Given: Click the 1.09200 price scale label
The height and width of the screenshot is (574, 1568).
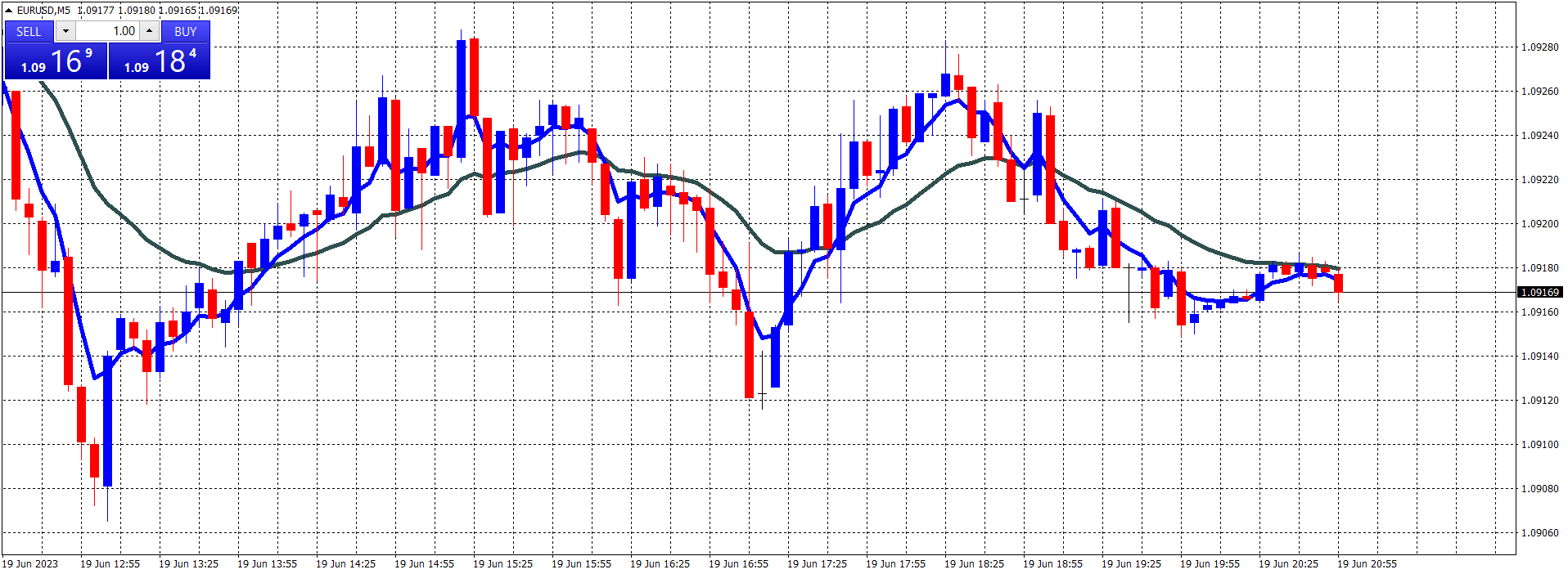Looking at the screenshot, I should click(x=1539, y=224).
